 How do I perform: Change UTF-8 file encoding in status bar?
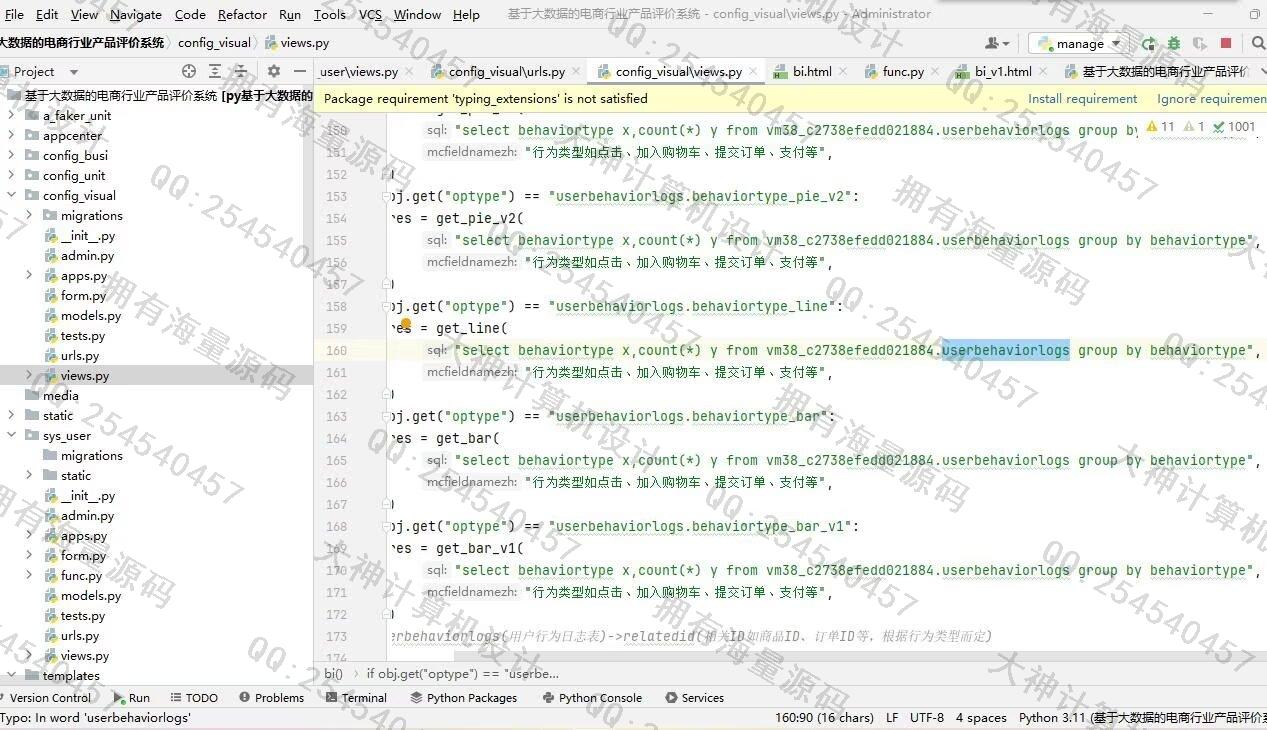(926, 717)
